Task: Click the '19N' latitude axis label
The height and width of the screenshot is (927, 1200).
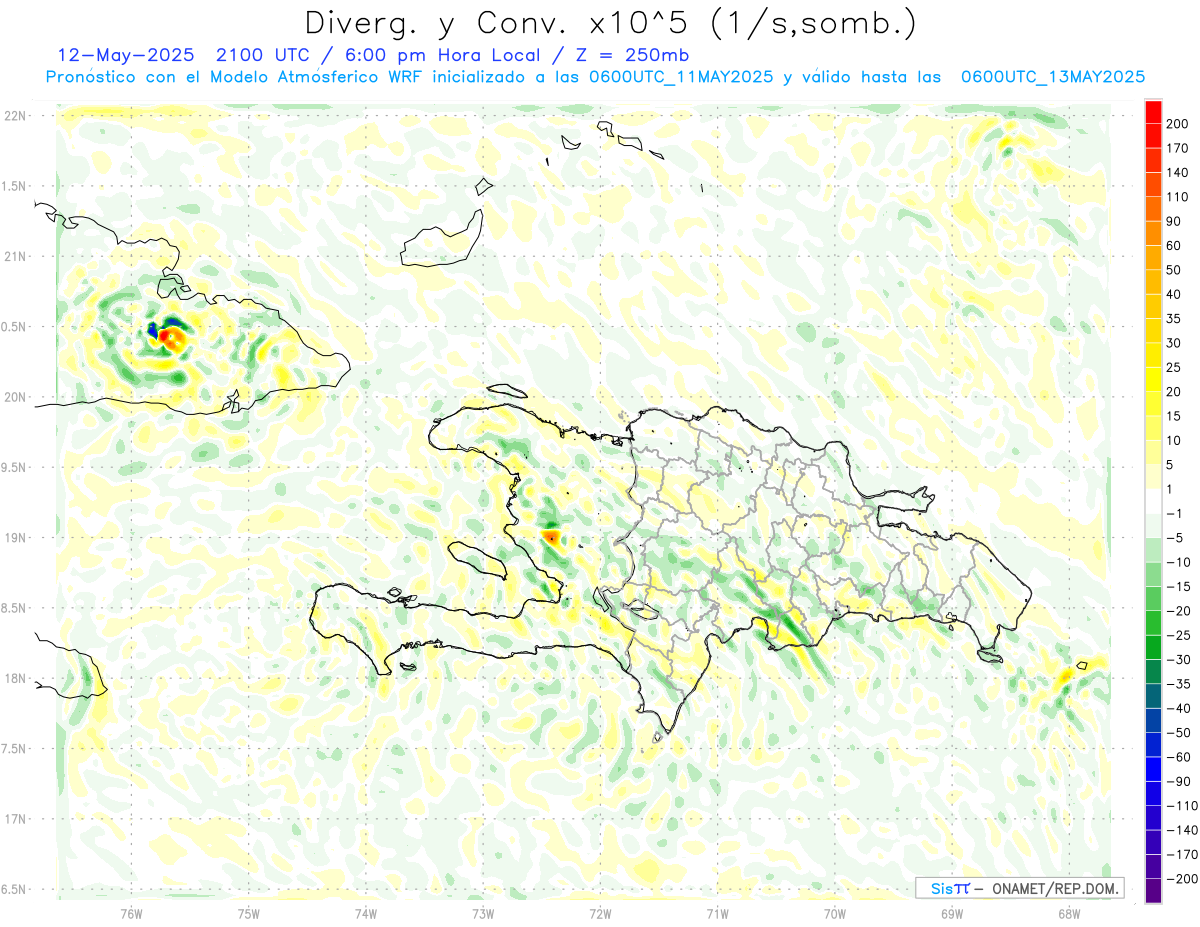Action: pos(14,537)
